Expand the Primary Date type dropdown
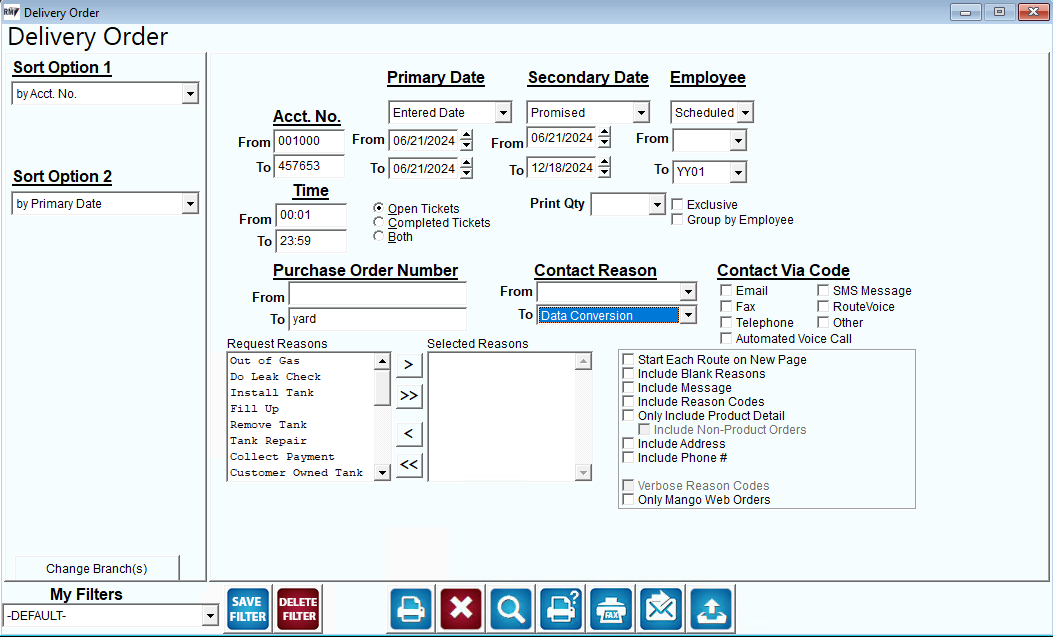The height and width of the screenshot is (639, 1053). click(x=503, y=113)
